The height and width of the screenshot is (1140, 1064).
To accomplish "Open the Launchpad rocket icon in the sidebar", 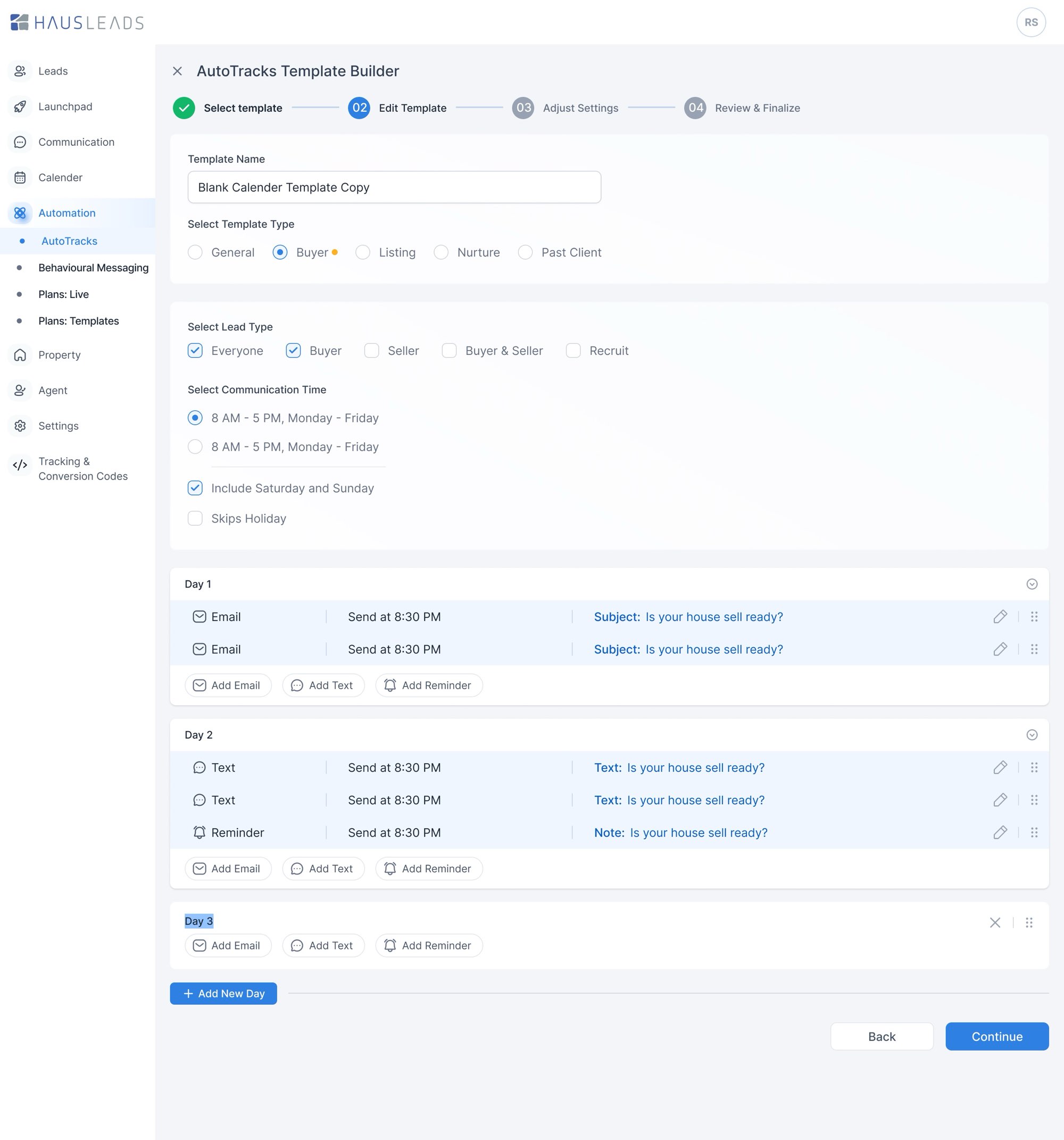I will 20,106.
